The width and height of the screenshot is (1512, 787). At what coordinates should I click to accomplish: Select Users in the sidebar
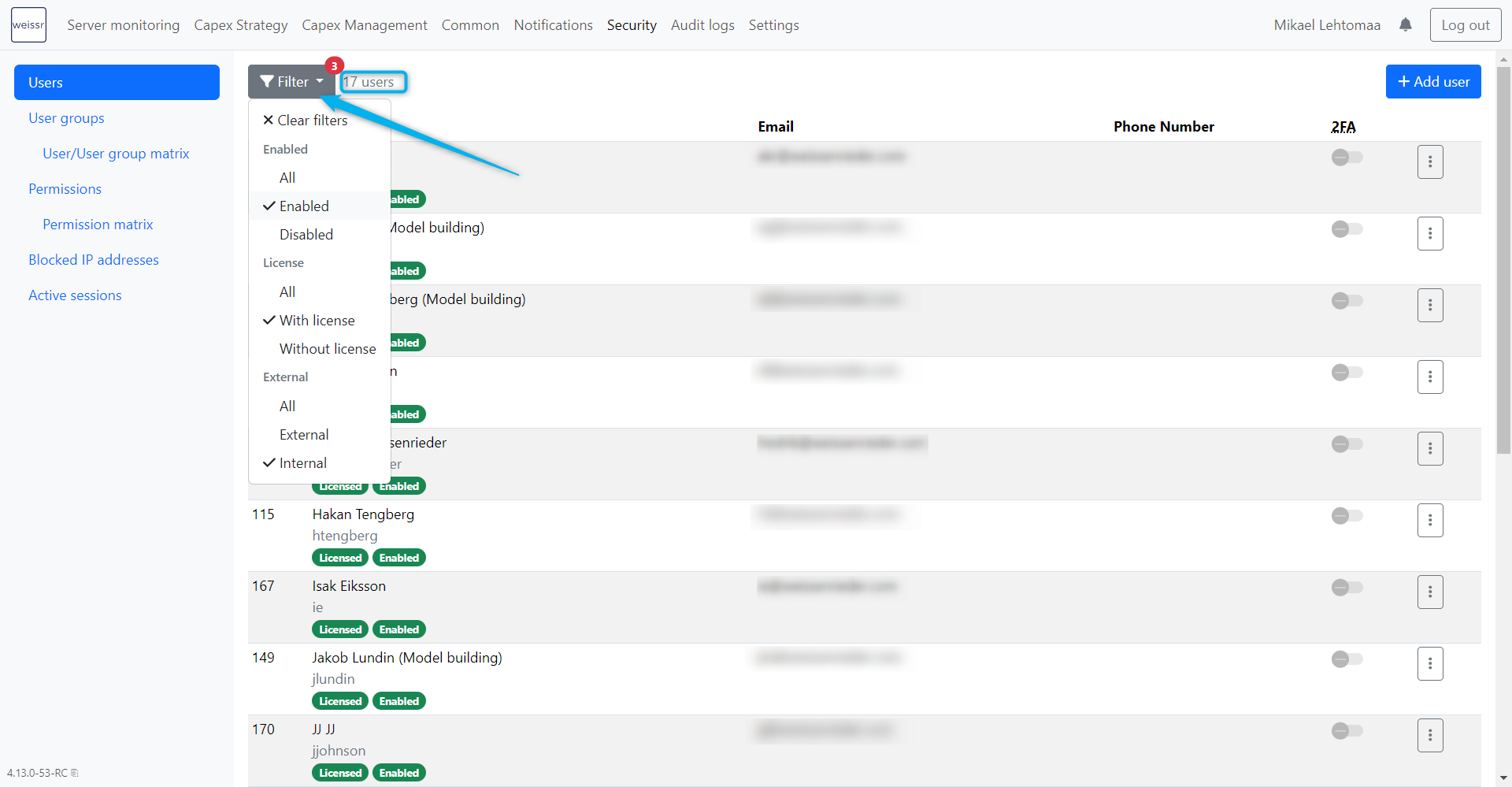[x=117, y=83]
